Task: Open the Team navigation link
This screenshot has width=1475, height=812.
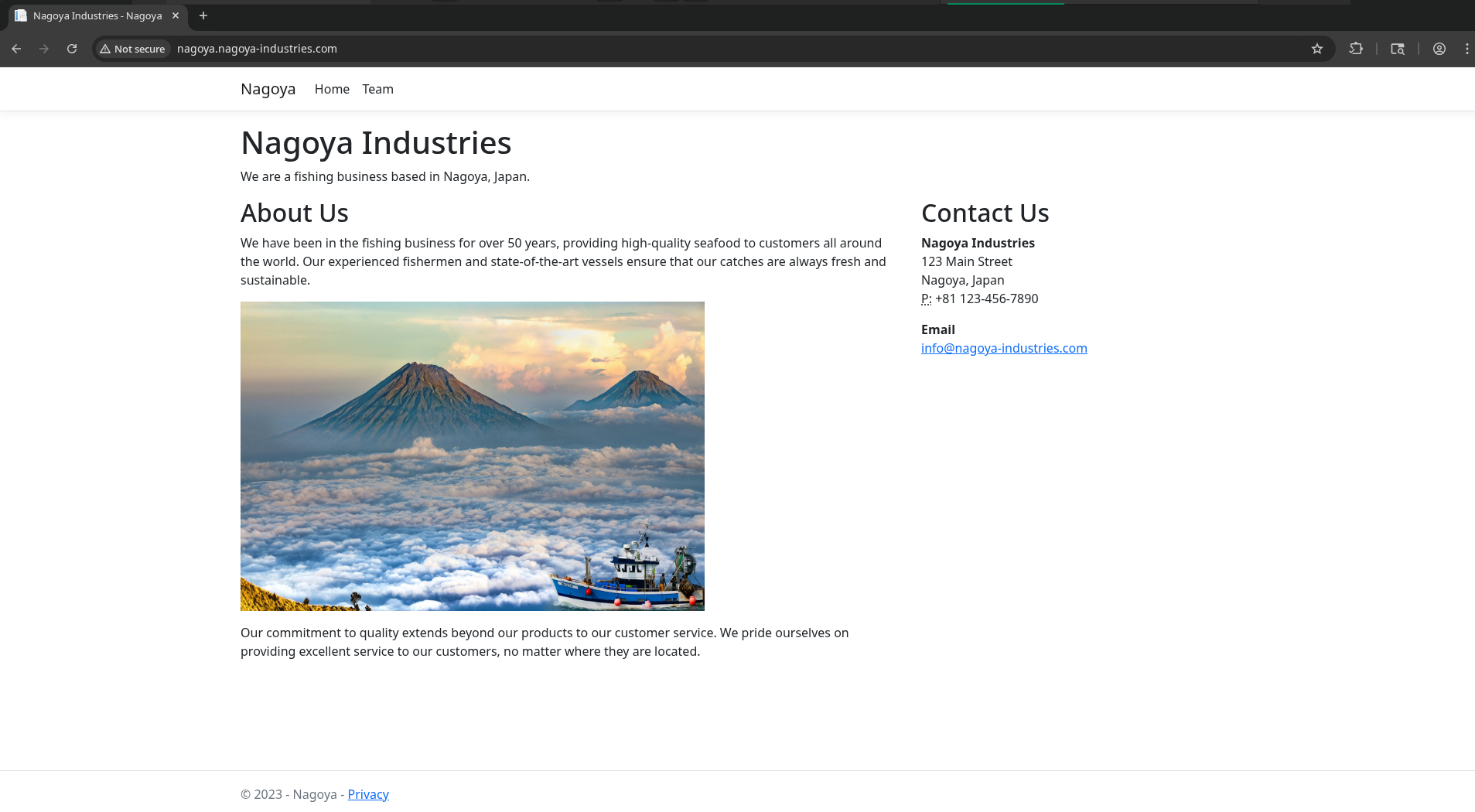Action: click(x=377, y=89)
